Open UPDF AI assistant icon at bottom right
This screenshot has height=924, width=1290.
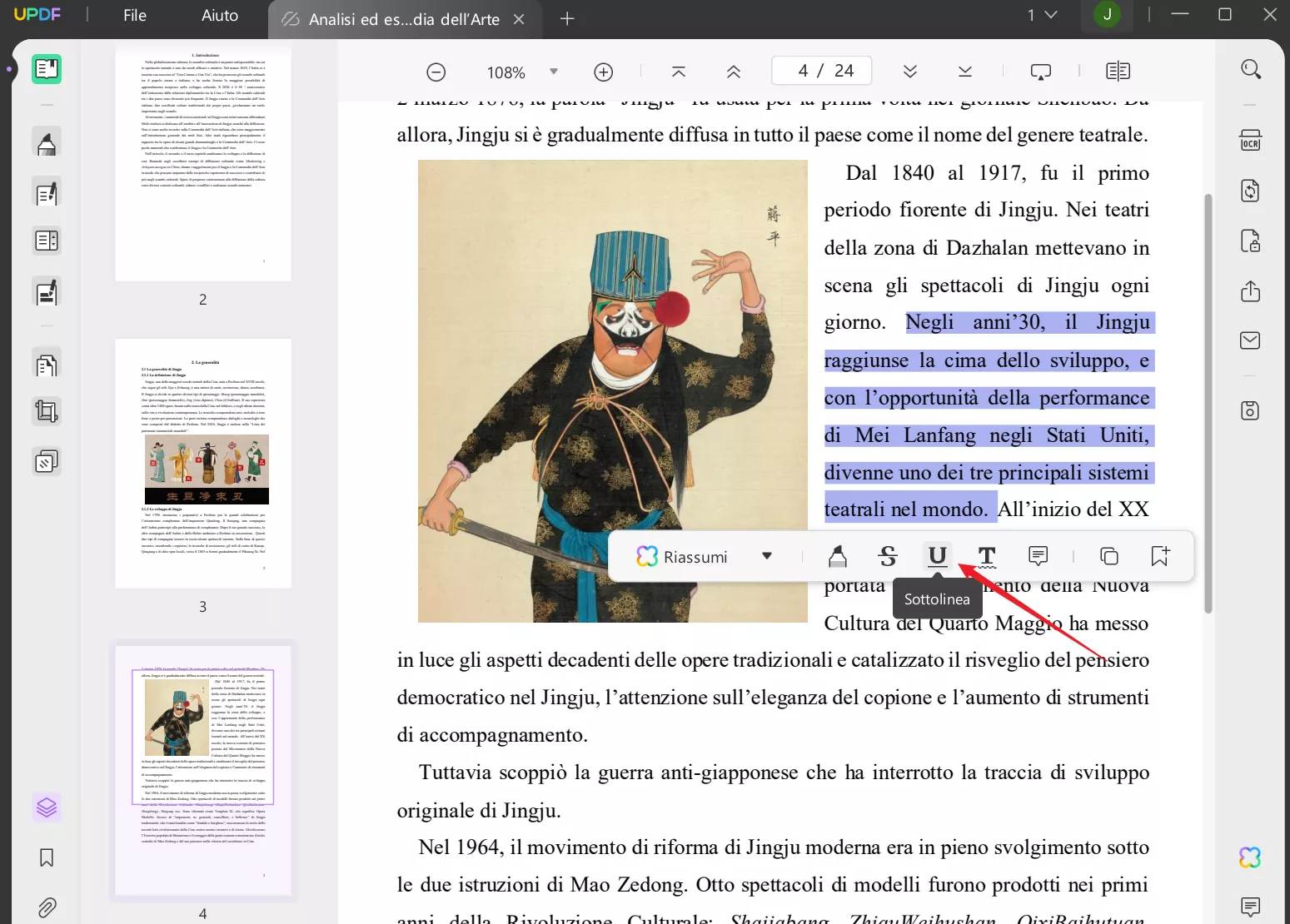click(x=1250, y=857)
